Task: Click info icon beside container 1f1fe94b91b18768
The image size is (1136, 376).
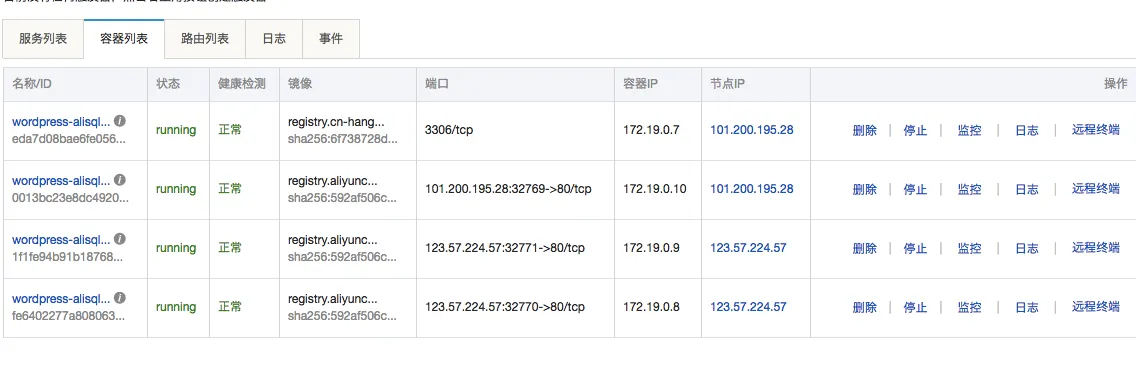Action: (x=120, y=239)
